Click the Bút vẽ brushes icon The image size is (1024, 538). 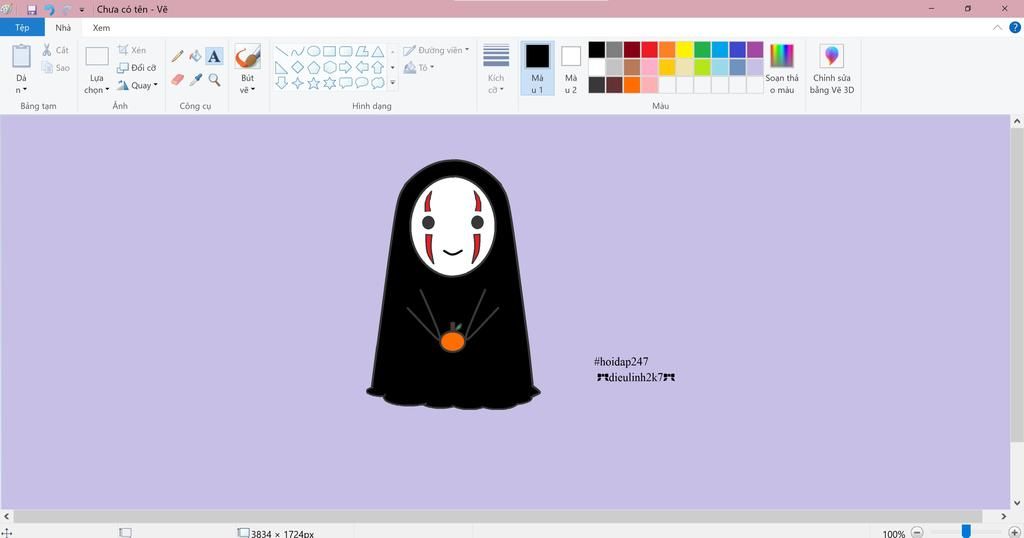pos(248,57)
